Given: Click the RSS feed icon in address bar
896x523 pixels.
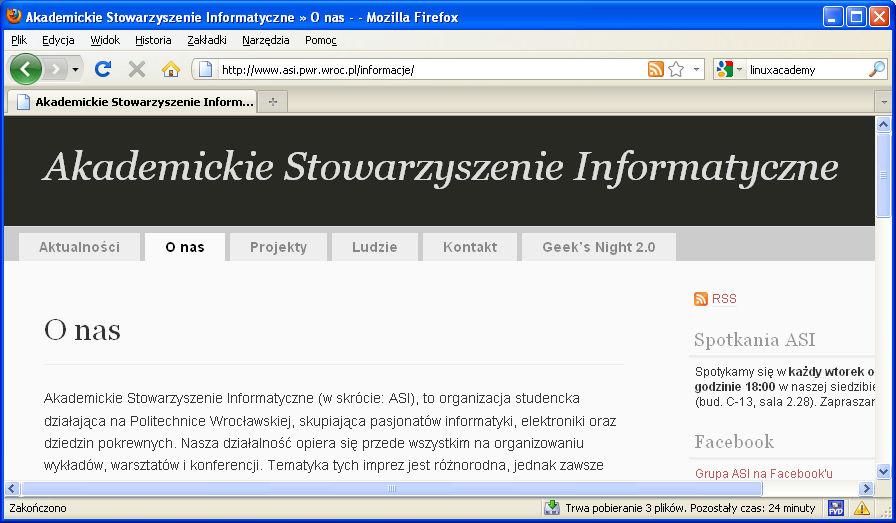Looking at the screenshot, I should [655, 69].
